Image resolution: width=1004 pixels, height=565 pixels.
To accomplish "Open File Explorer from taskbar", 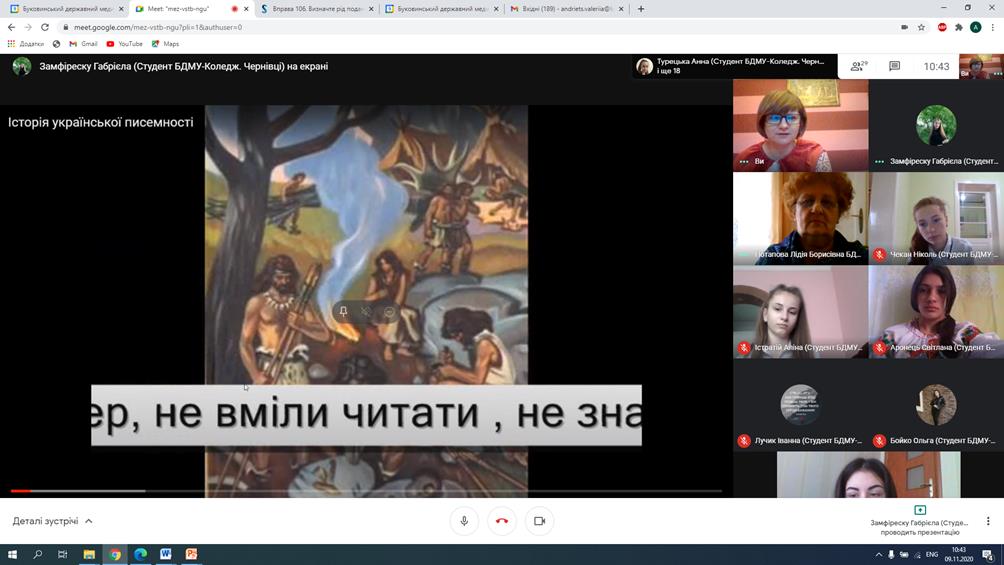I will pyautogui.click(x=89, y=554).
